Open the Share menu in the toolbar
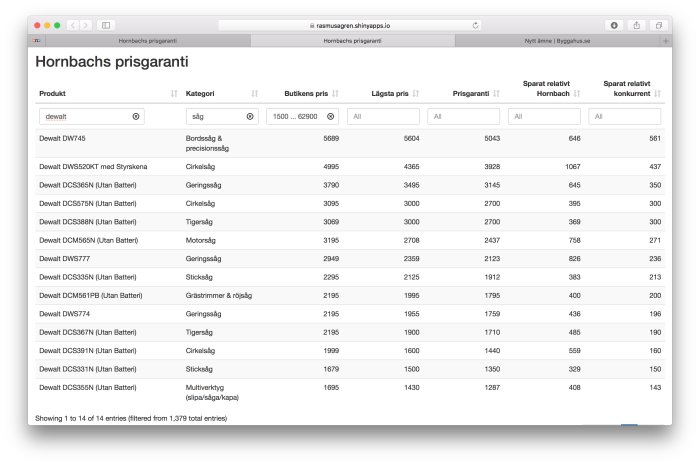The width and height of the screenshot is (700, 465). [x=637, y=25]
